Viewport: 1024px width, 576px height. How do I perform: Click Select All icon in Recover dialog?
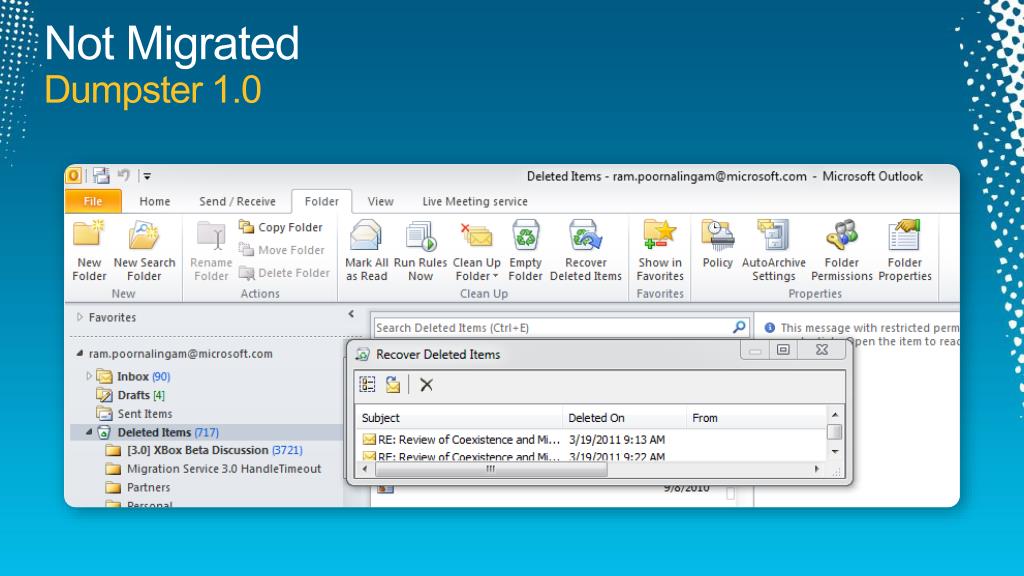coord(368,385)
